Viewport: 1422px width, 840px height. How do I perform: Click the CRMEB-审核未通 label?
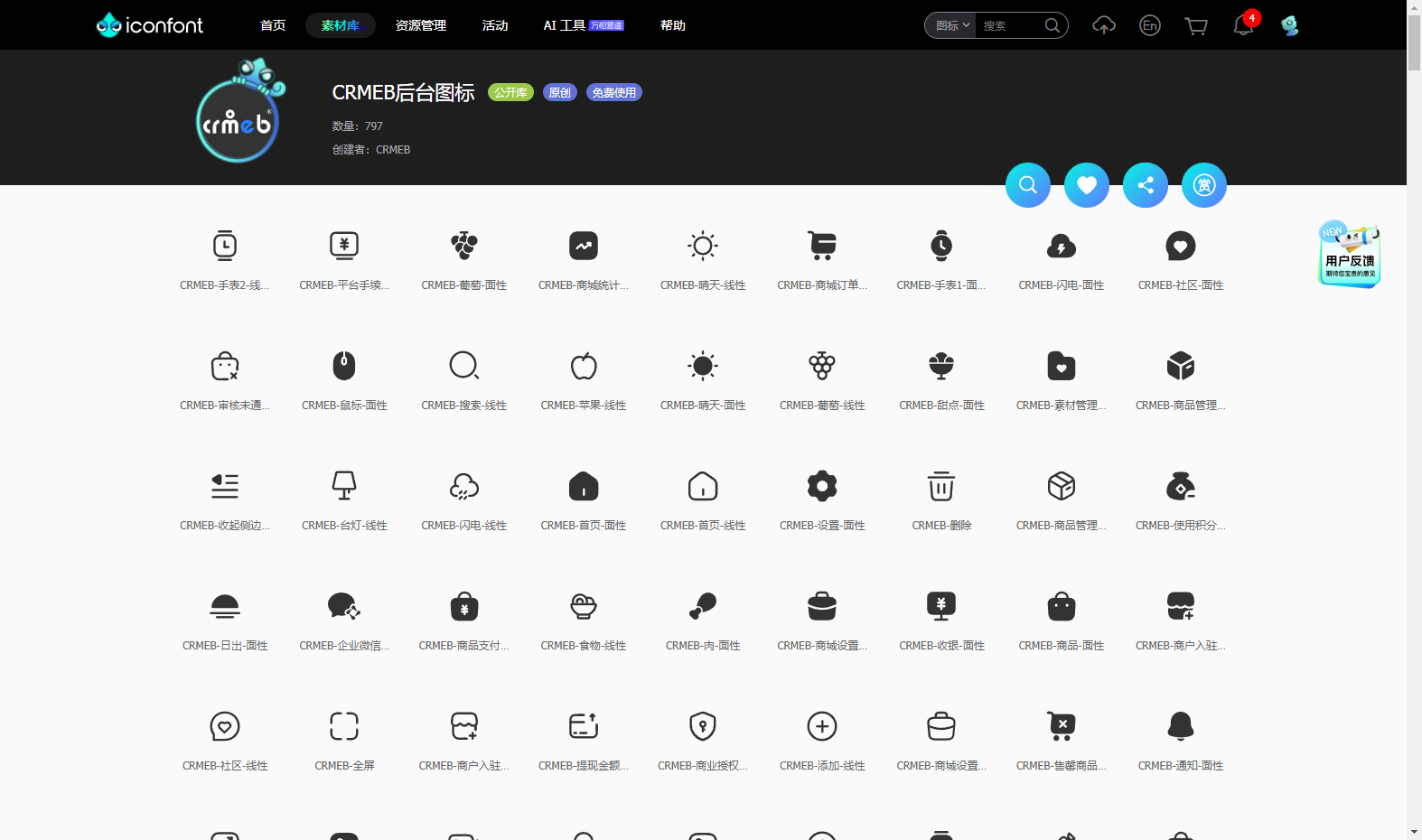click(225, 406)
